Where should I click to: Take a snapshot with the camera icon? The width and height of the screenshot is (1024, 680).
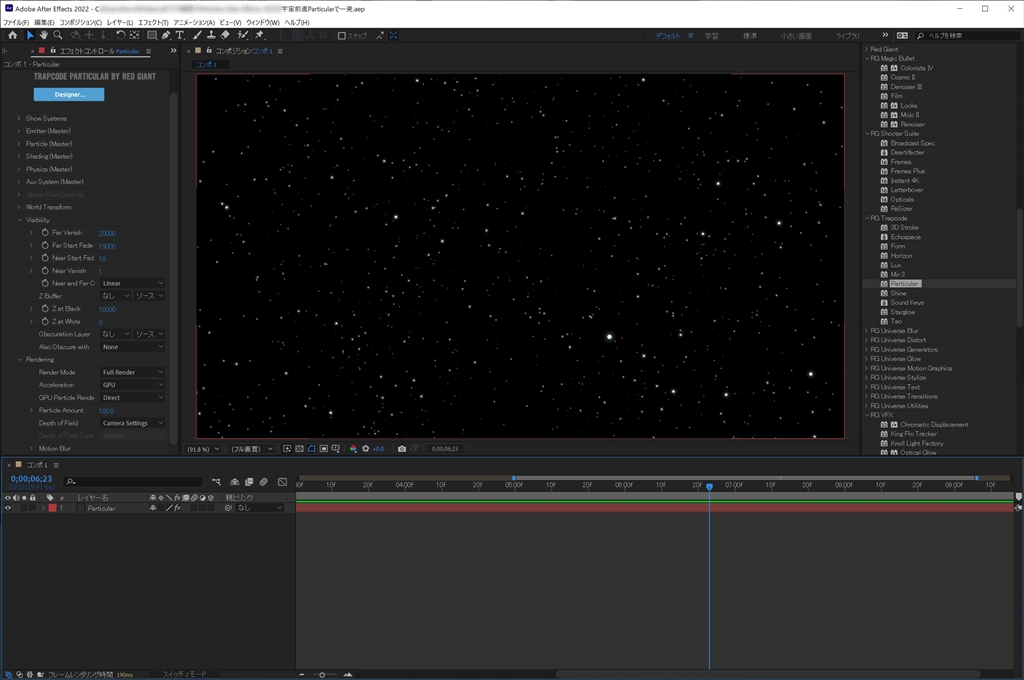[x=402, y=449]
